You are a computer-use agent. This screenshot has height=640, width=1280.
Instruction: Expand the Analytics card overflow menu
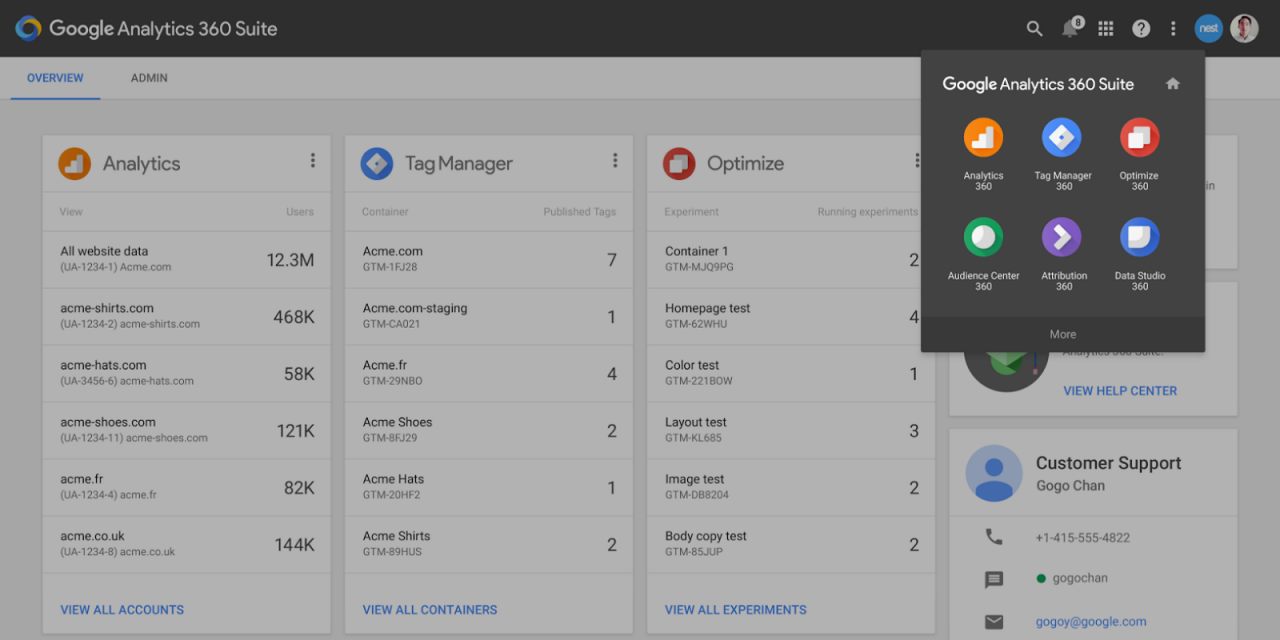pyautogui.click(x=313, y=161)
